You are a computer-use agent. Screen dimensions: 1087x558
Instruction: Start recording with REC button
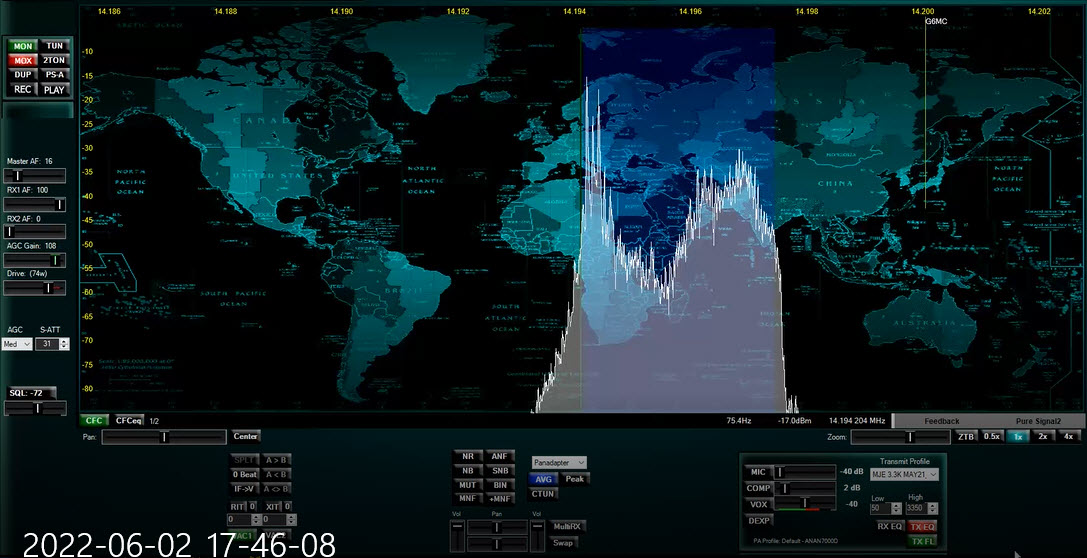(23, 89)
